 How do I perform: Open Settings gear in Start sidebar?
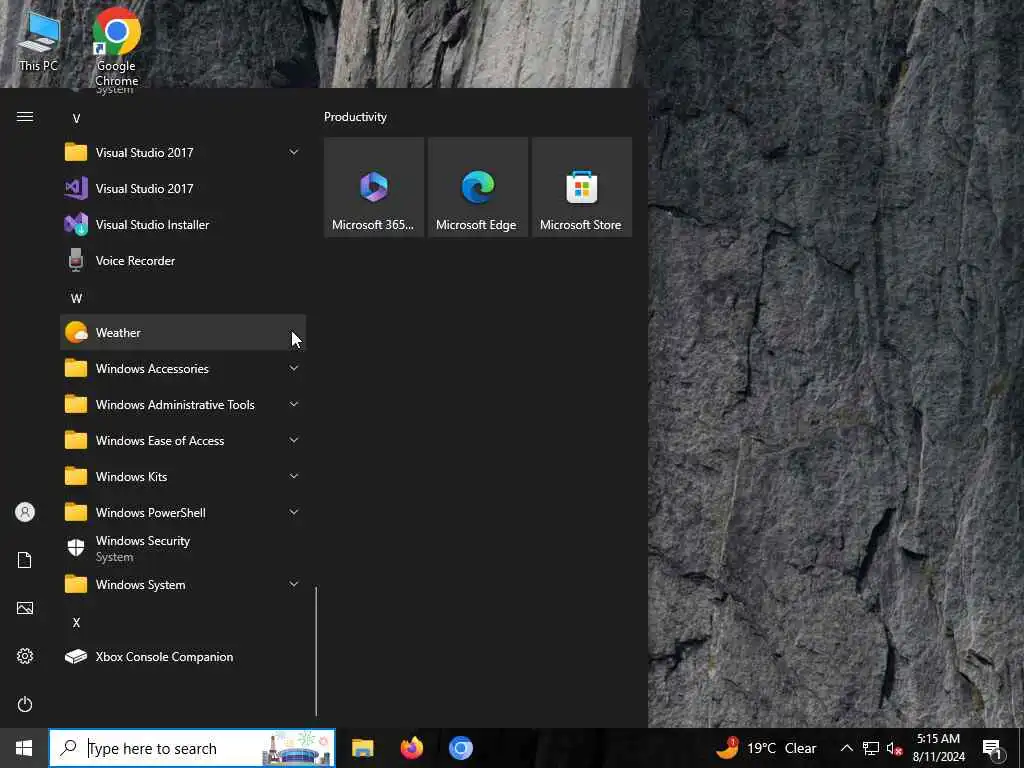pos(25,656)
